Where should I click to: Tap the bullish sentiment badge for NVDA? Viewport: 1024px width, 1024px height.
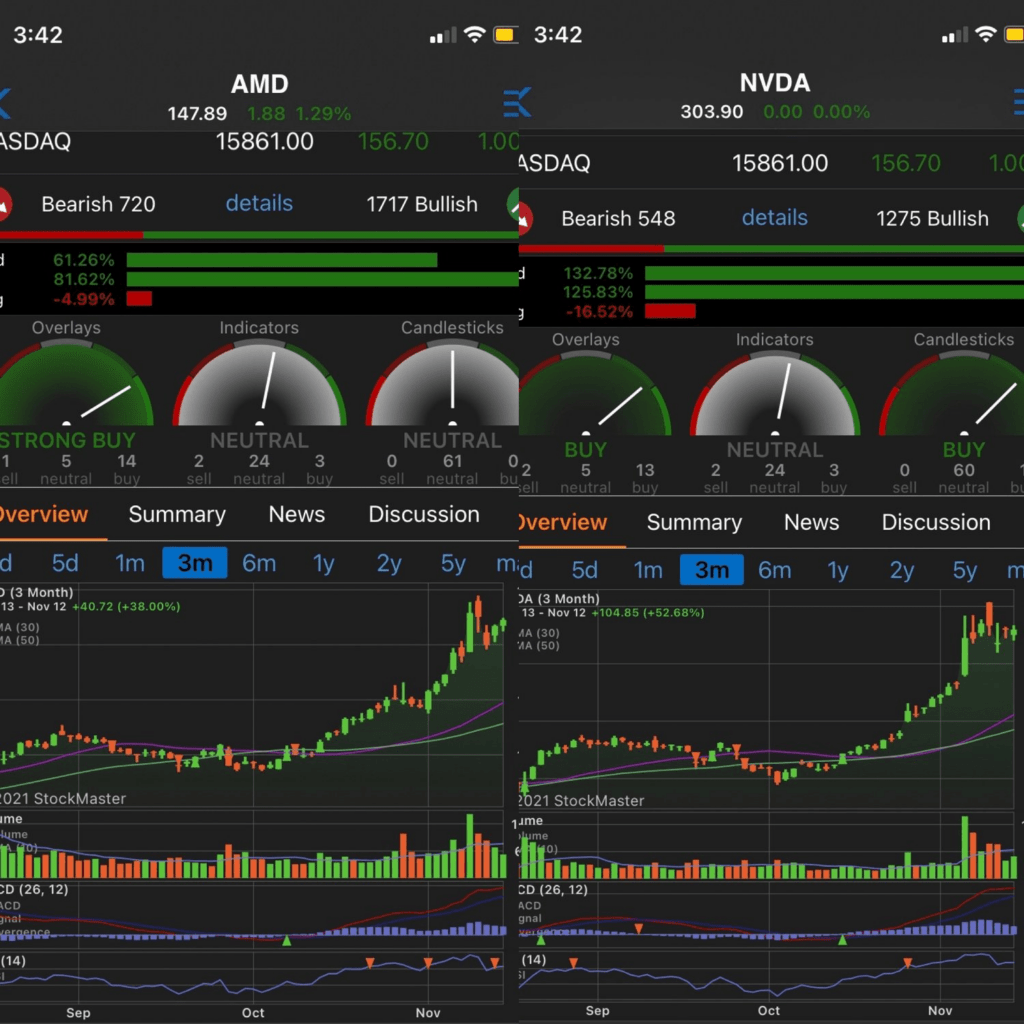[931, 218]
